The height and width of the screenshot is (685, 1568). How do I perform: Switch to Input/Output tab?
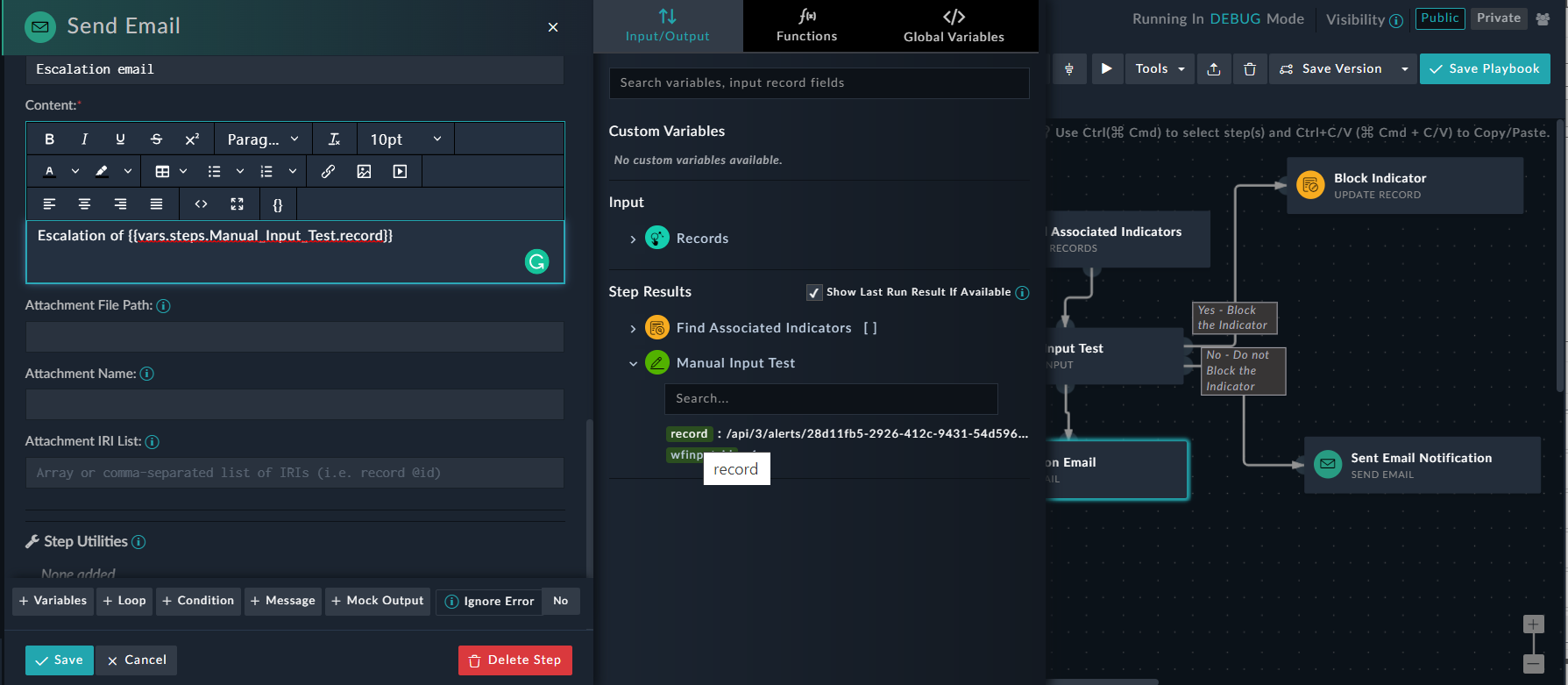pyautogui.click(x=668, y=25)
